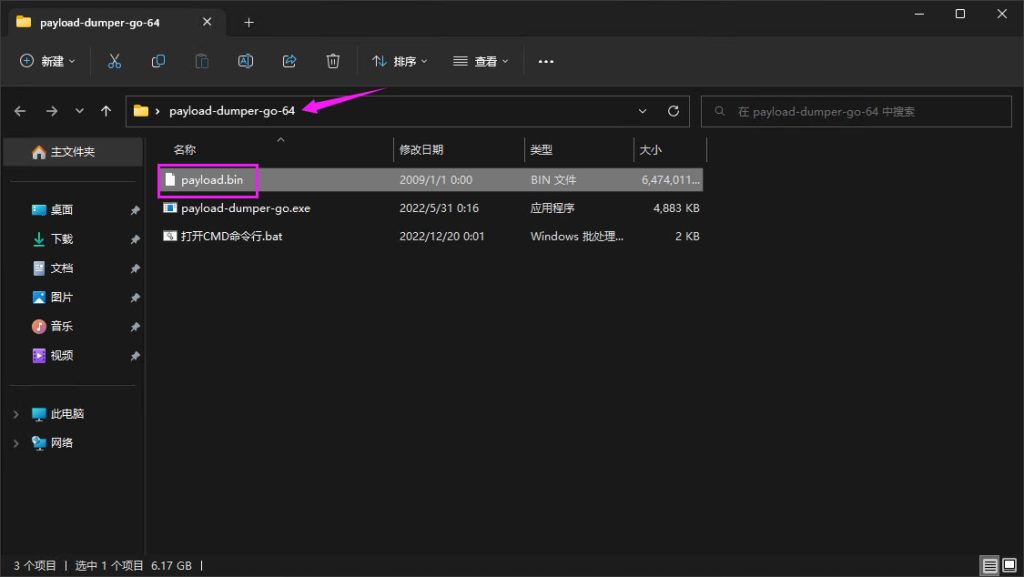This screenshot has height=577, width=1024.
Task: Click the Copy icon in the toolbar
Action: 158,61
